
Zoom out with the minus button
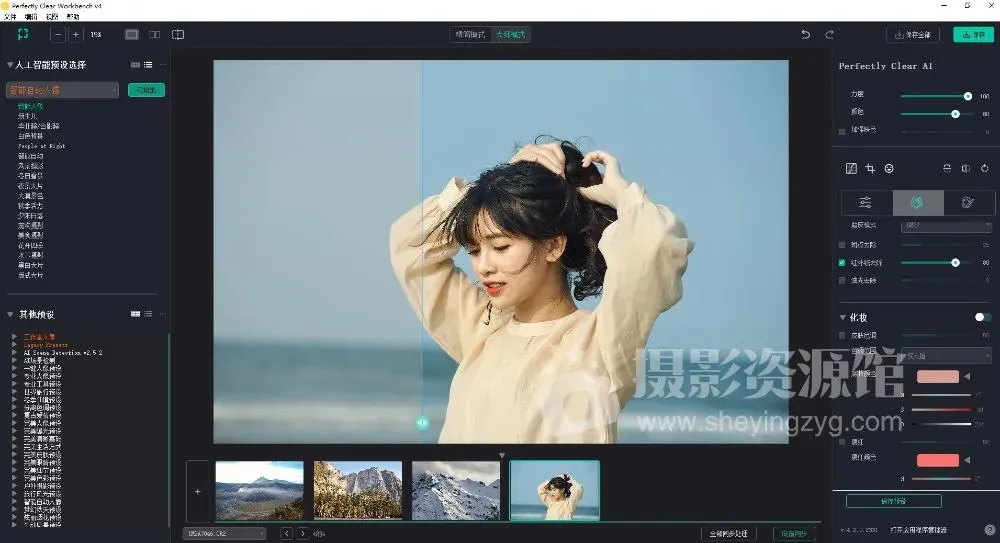58,34
